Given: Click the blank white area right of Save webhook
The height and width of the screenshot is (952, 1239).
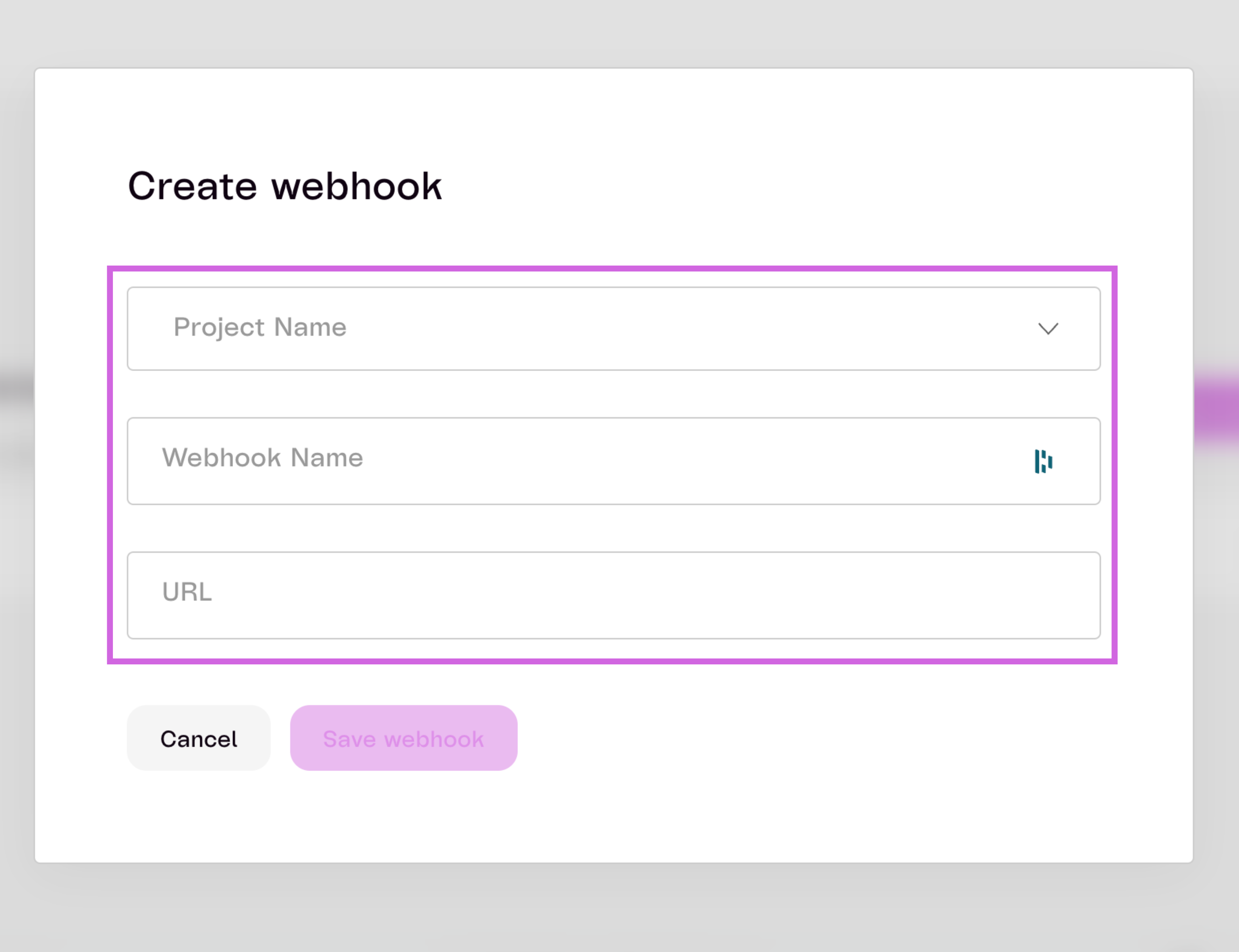Looking at the screenshot, I should [x=850, y=738].
